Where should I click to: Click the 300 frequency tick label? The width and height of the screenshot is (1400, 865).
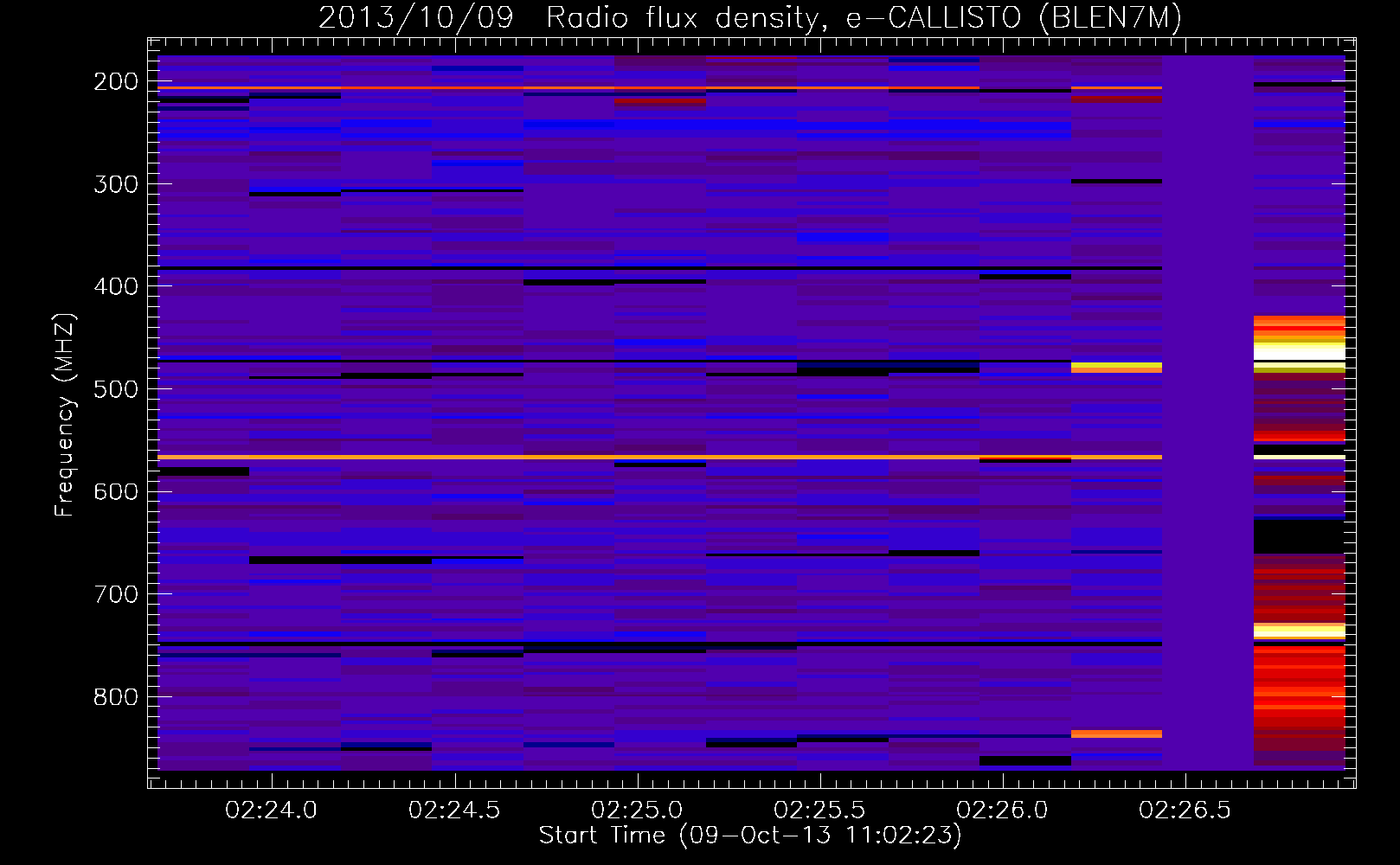(x=116, y=184)
